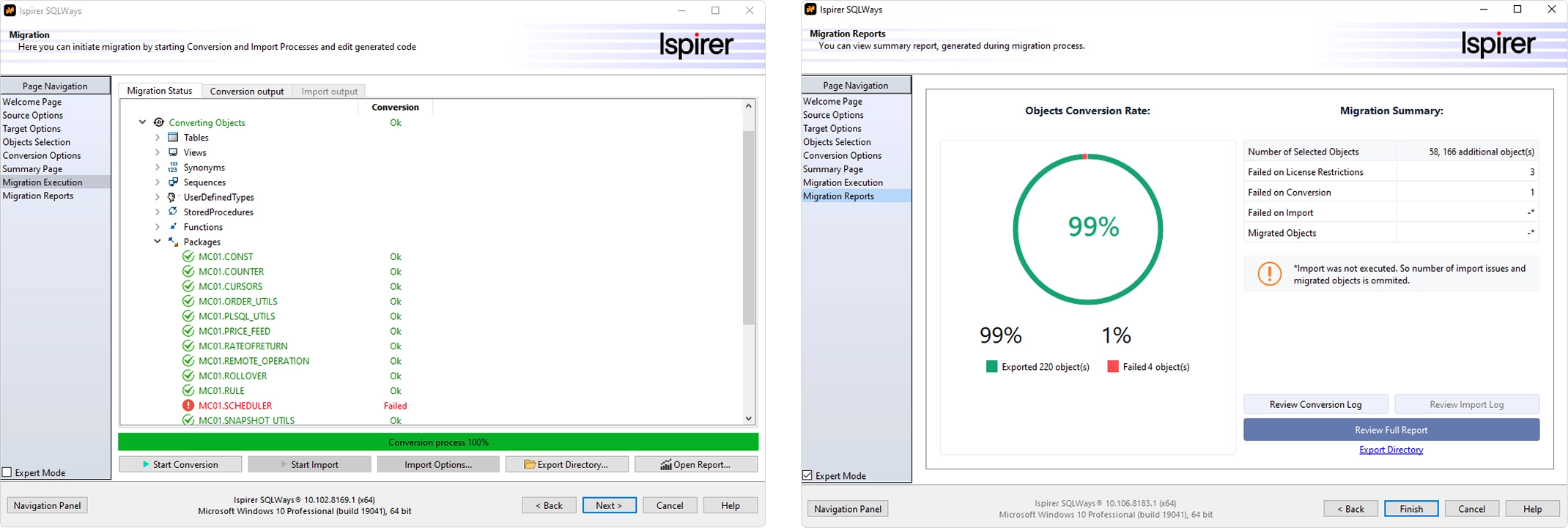Click Start Conversion button
The image size is (1568, 528).
point(180,464)
